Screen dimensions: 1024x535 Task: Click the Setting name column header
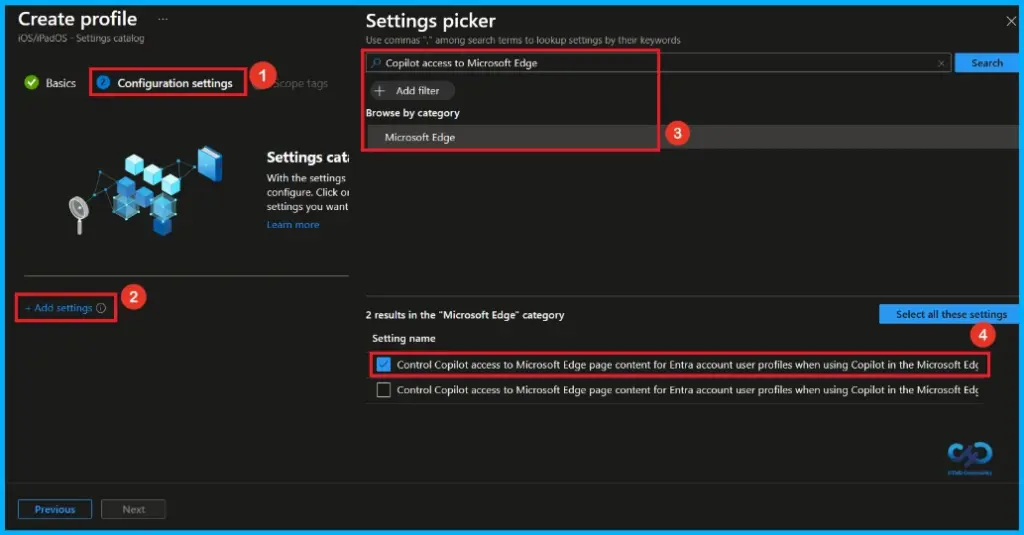tap(404, 338)
